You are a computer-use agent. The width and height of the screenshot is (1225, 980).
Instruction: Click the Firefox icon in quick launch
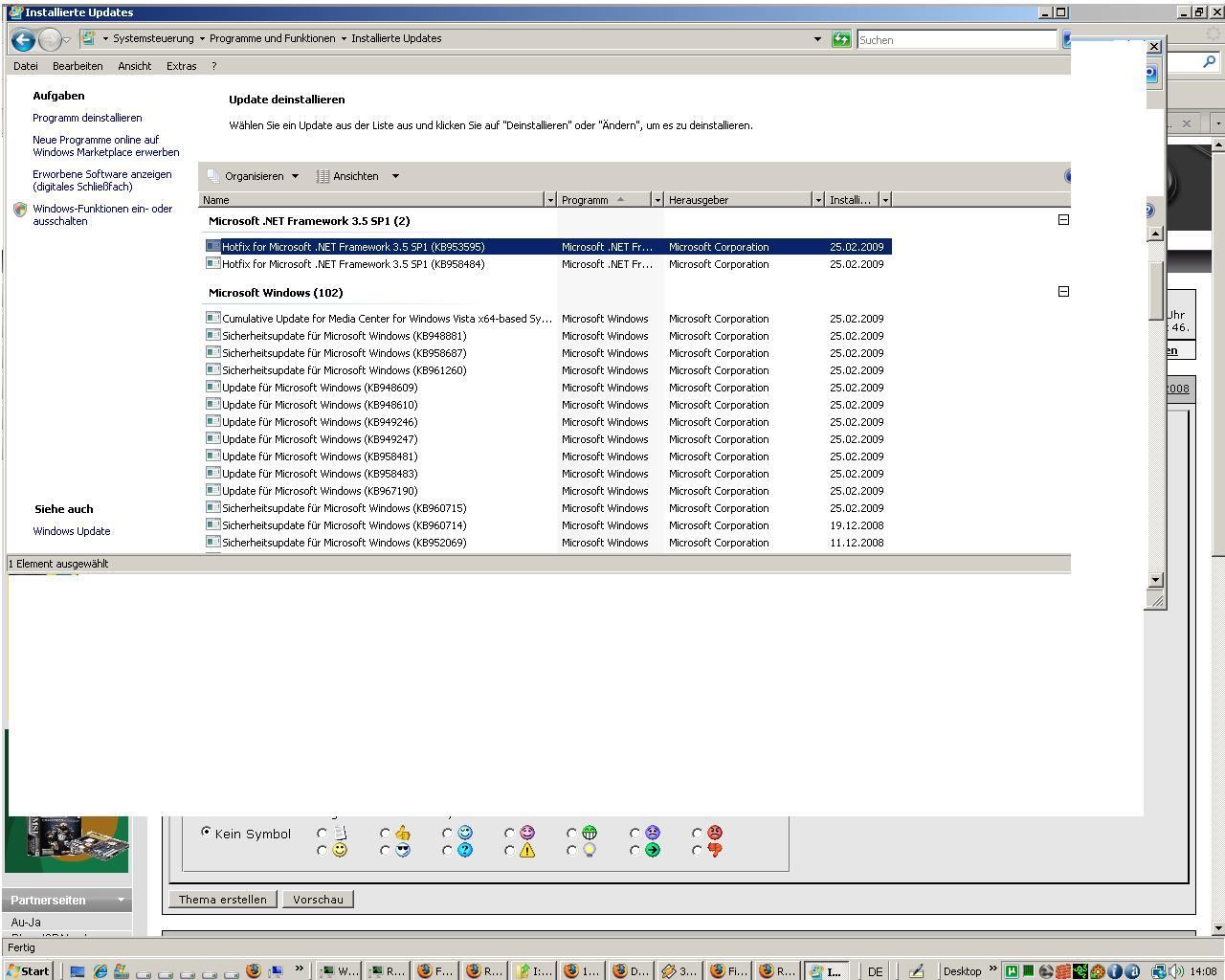click(x=254, y=970)
